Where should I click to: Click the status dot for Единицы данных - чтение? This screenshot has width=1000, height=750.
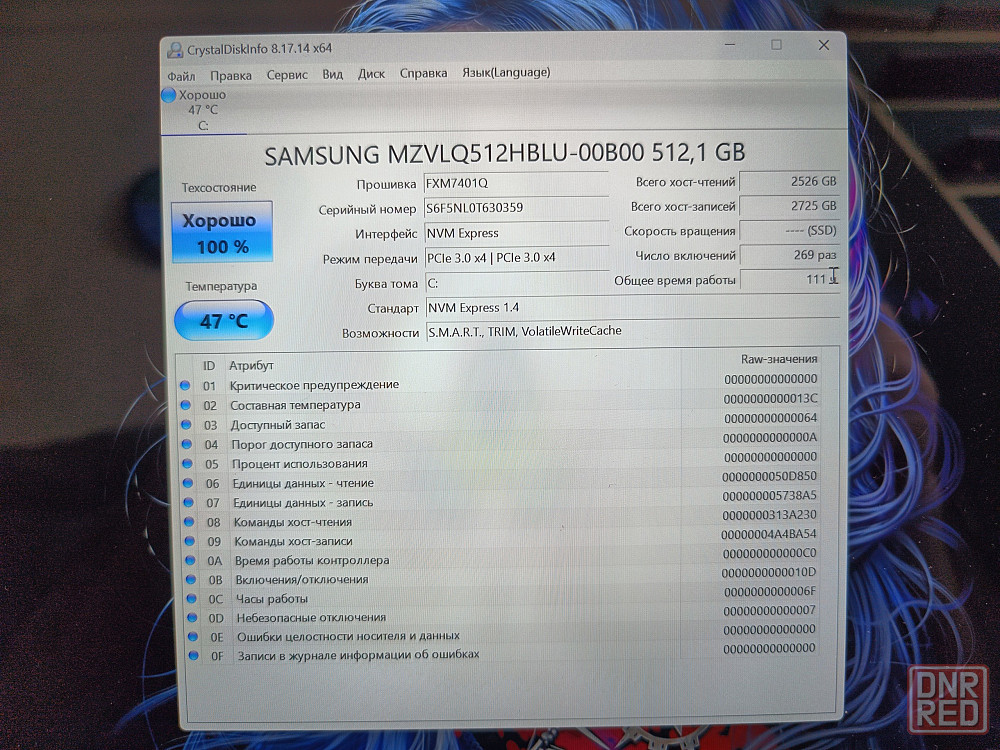pyautogui.click(x=188, y=483)
